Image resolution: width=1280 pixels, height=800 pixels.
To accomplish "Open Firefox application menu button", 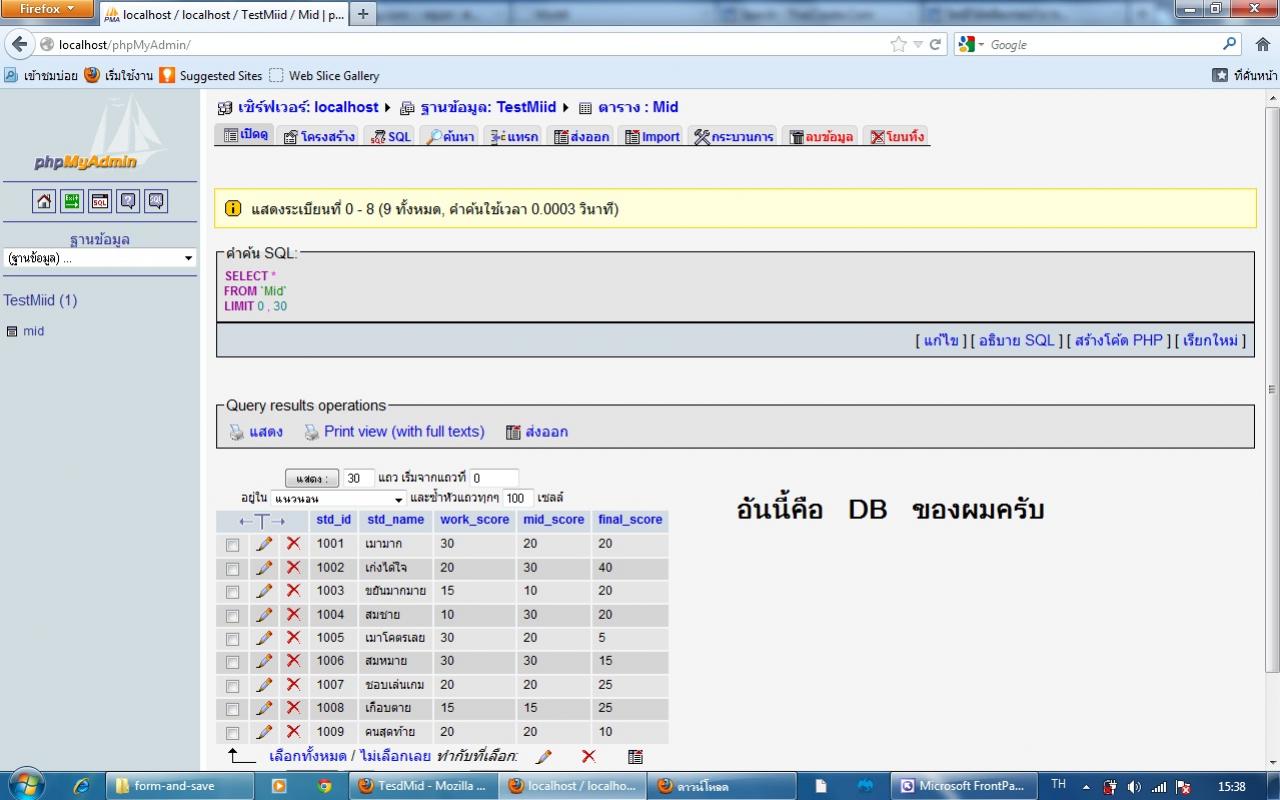I will pyautogui.click(x=48, y=9).
